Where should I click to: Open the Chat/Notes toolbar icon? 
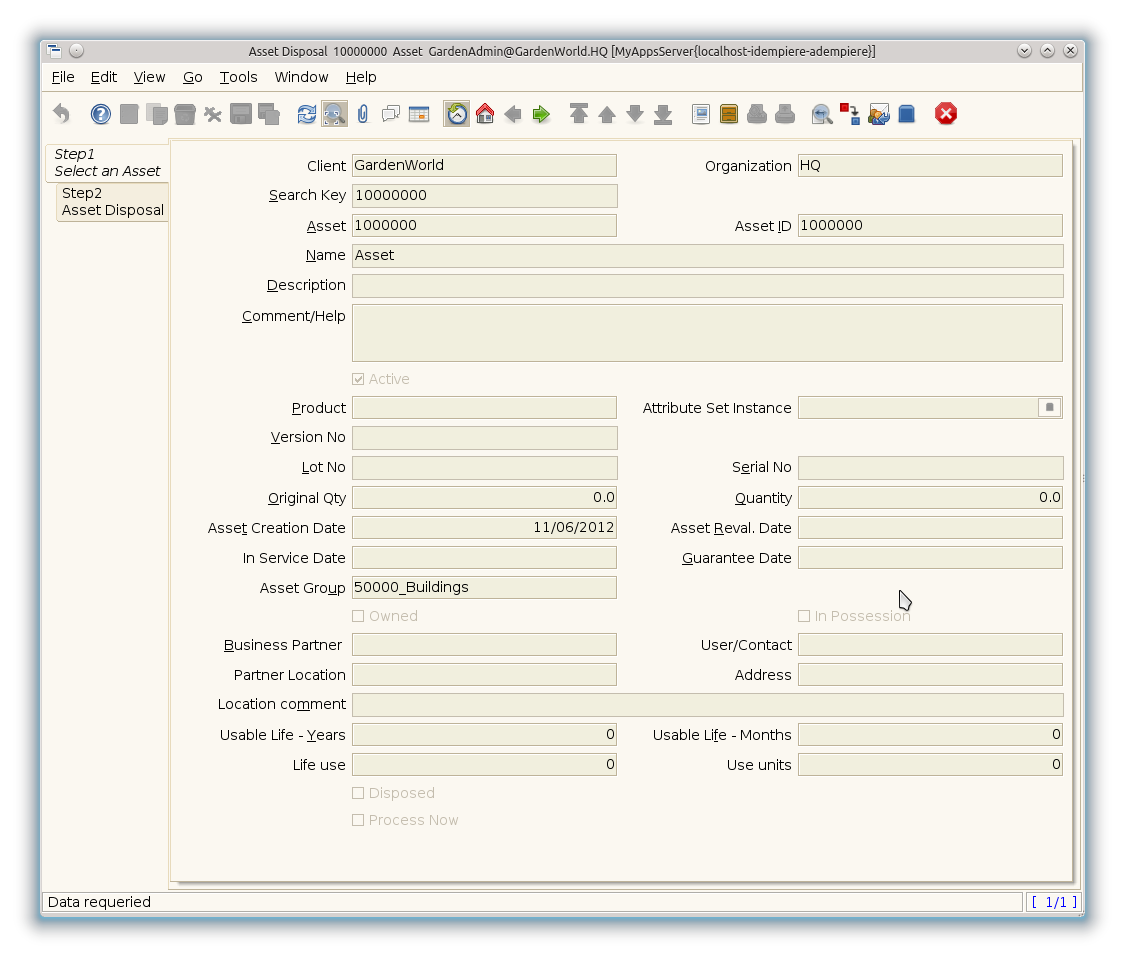click(x=390, y=113)
